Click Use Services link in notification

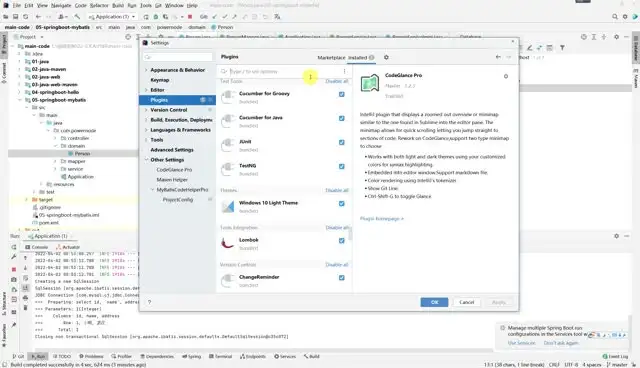(x=521, y=343)
